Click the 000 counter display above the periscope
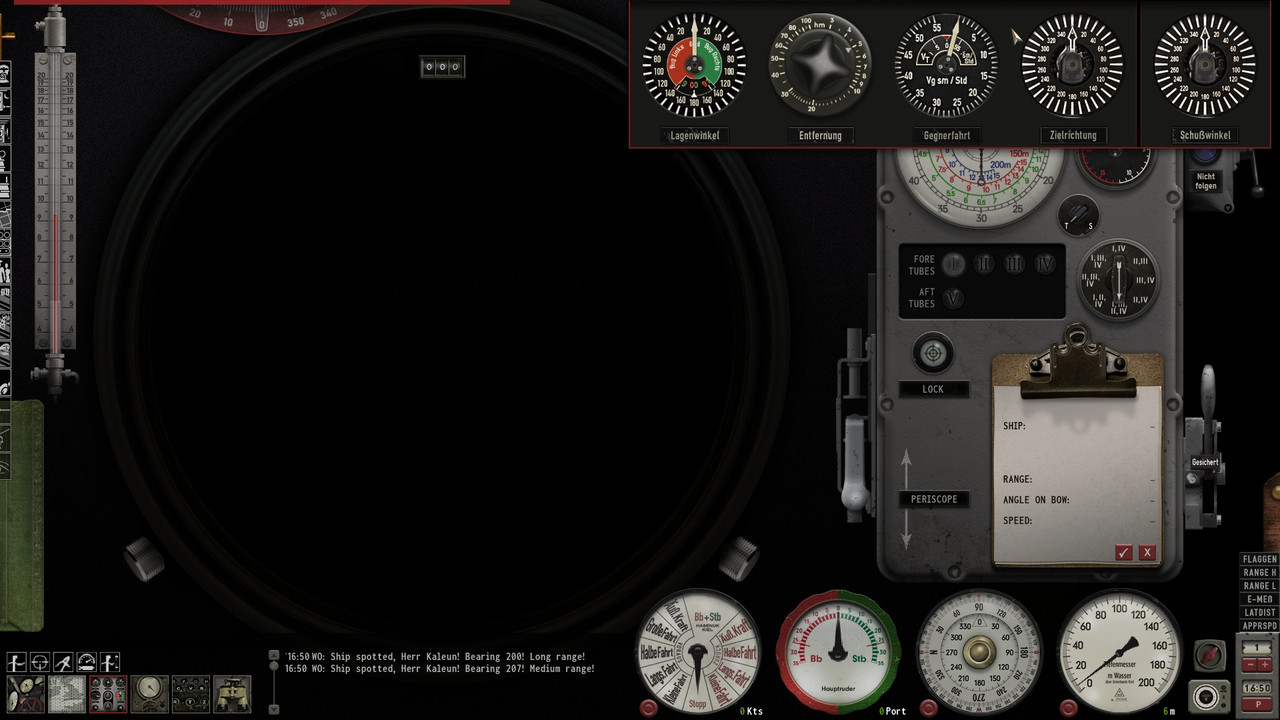1280x720 pixels. (x=442, y=67)
